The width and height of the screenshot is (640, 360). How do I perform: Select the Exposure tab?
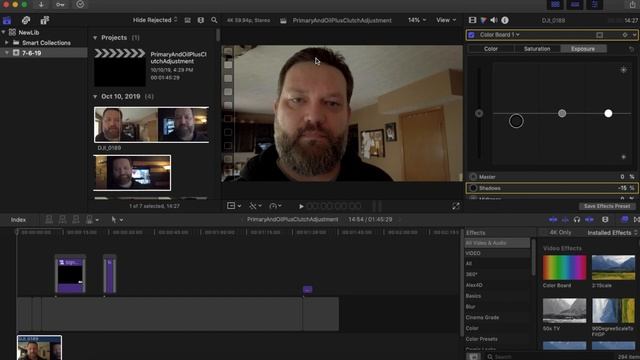(x=583, y=49)
